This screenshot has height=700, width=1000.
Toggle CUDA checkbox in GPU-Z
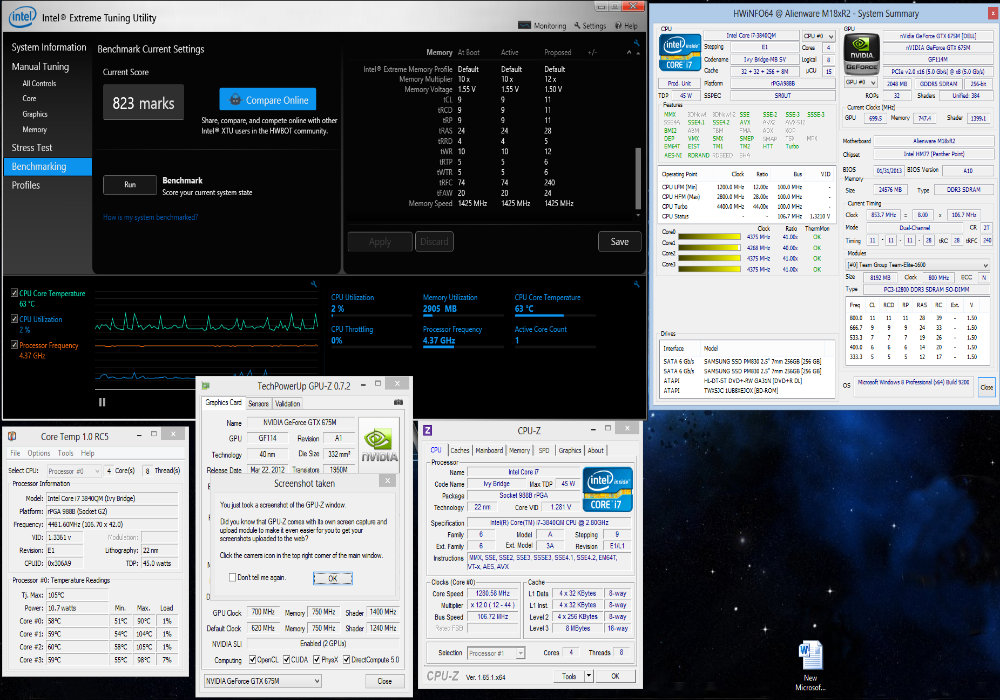point(286,659)
